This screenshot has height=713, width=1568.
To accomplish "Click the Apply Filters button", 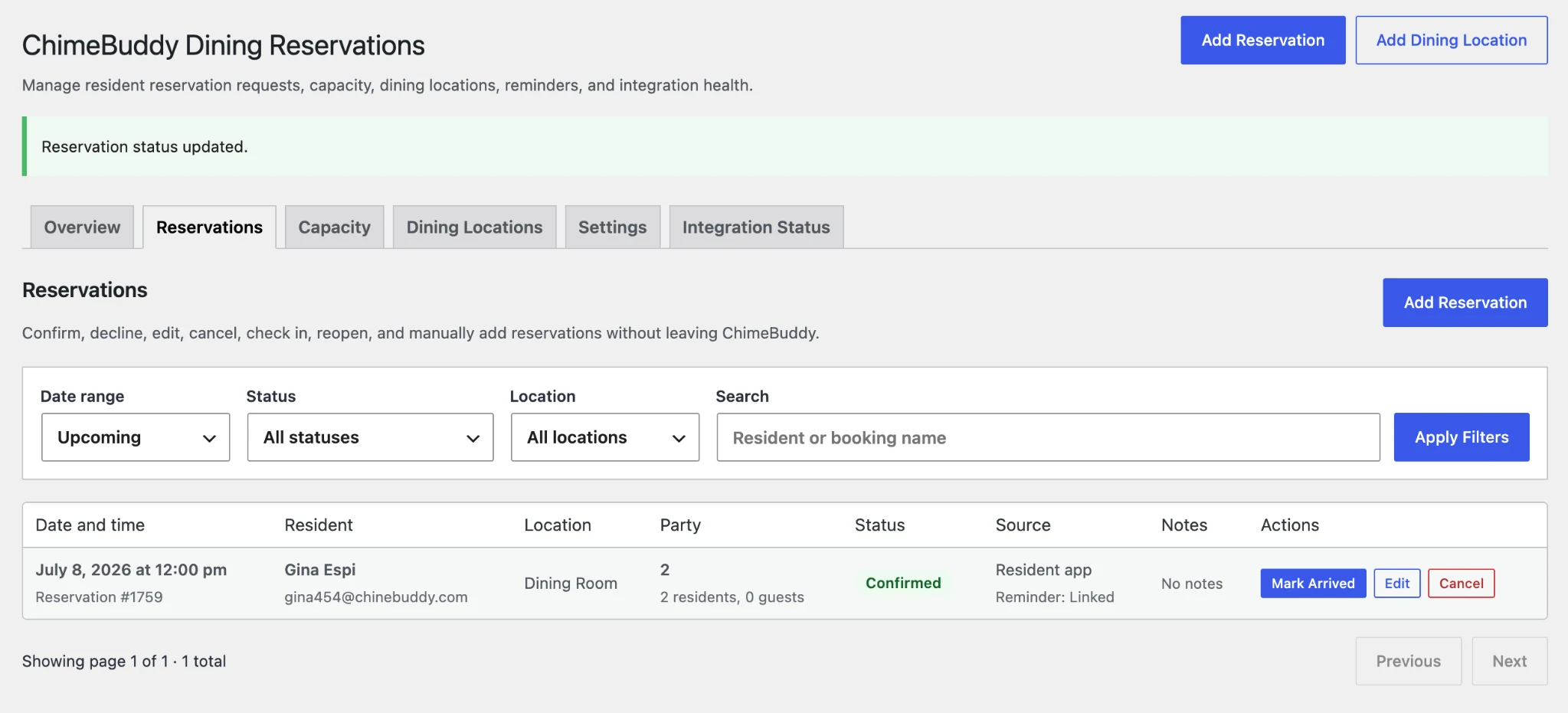I will point(1461,437).
